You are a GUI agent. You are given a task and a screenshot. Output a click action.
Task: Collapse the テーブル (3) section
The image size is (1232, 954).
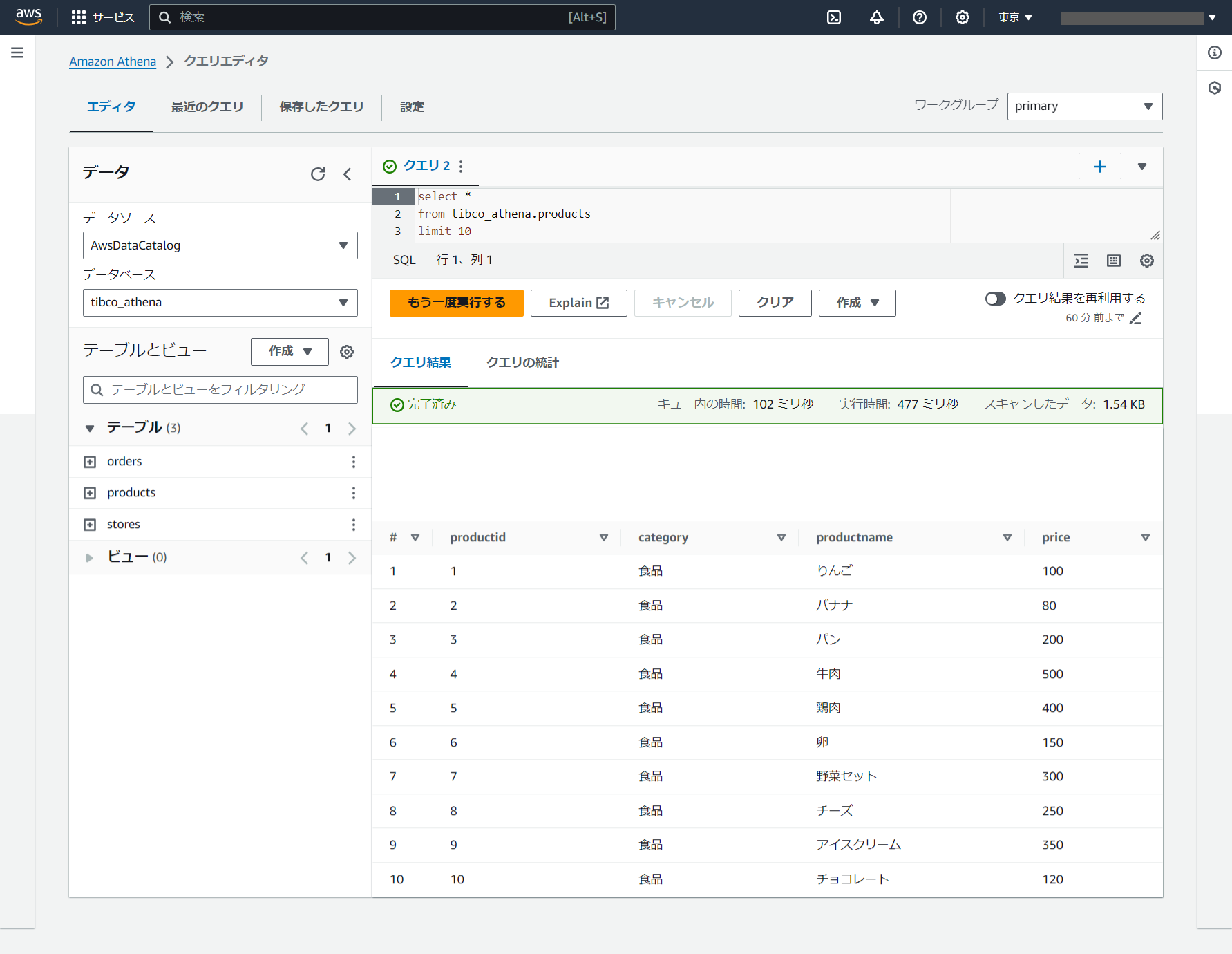point(89,429)
